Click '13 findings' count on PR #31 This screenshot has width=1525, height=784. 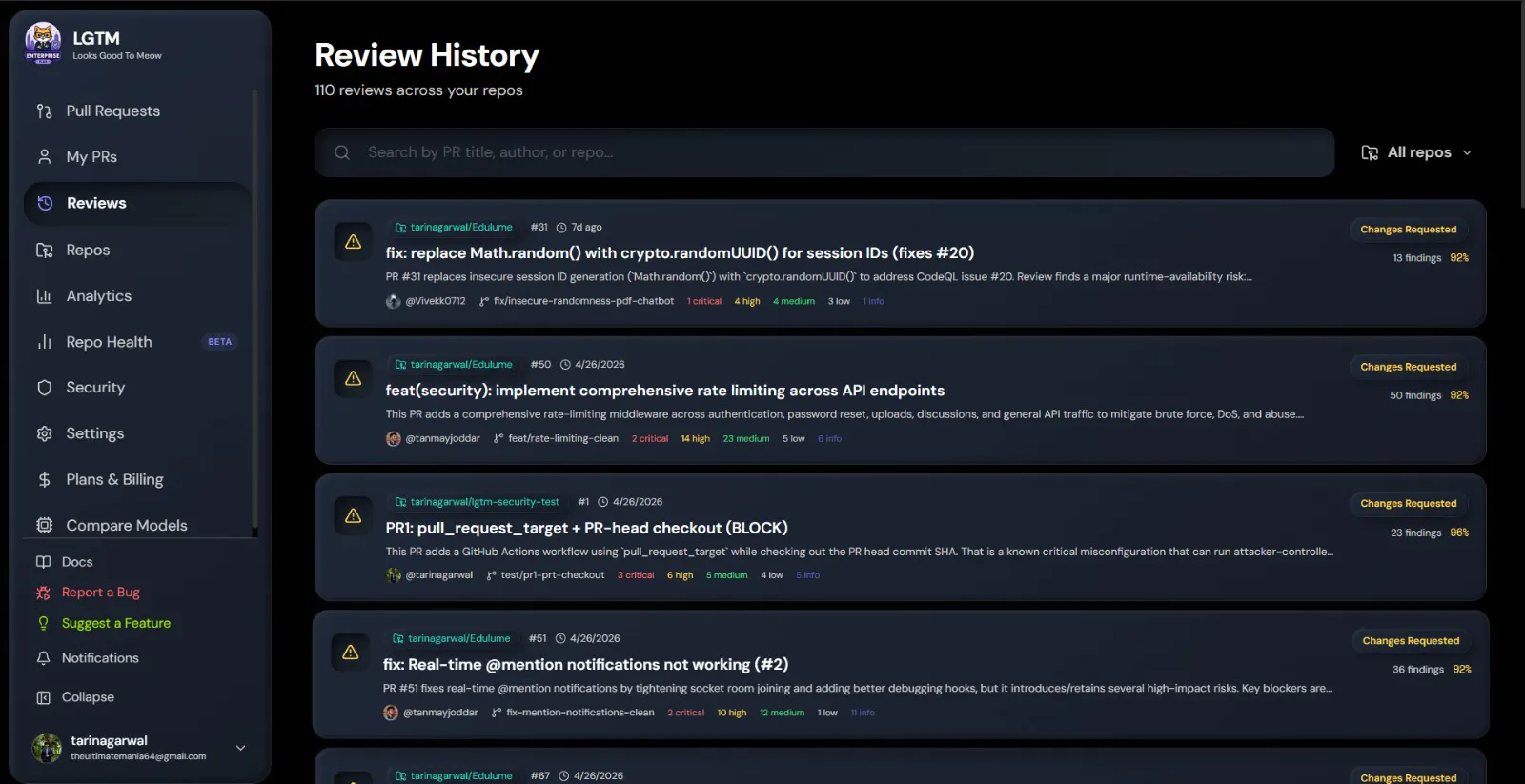(1416, 258)
